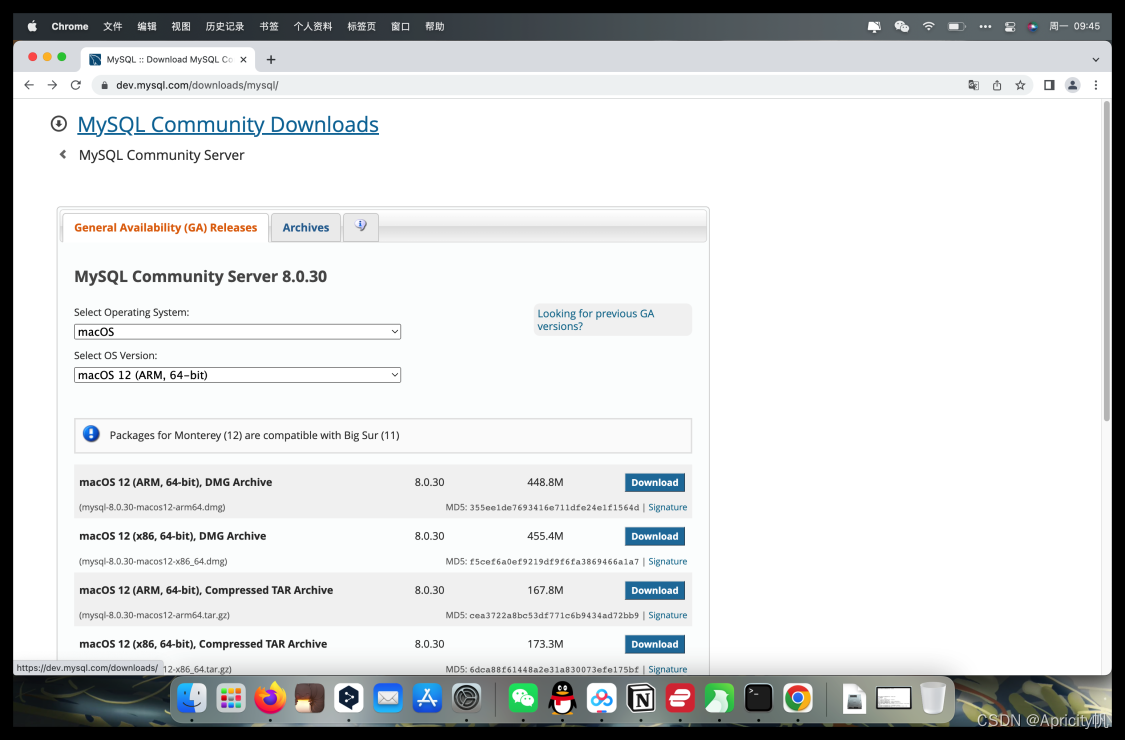Open the Chrome side panel
Viewport: 1125px width, 740px height.
click(x=1049, y=85)
